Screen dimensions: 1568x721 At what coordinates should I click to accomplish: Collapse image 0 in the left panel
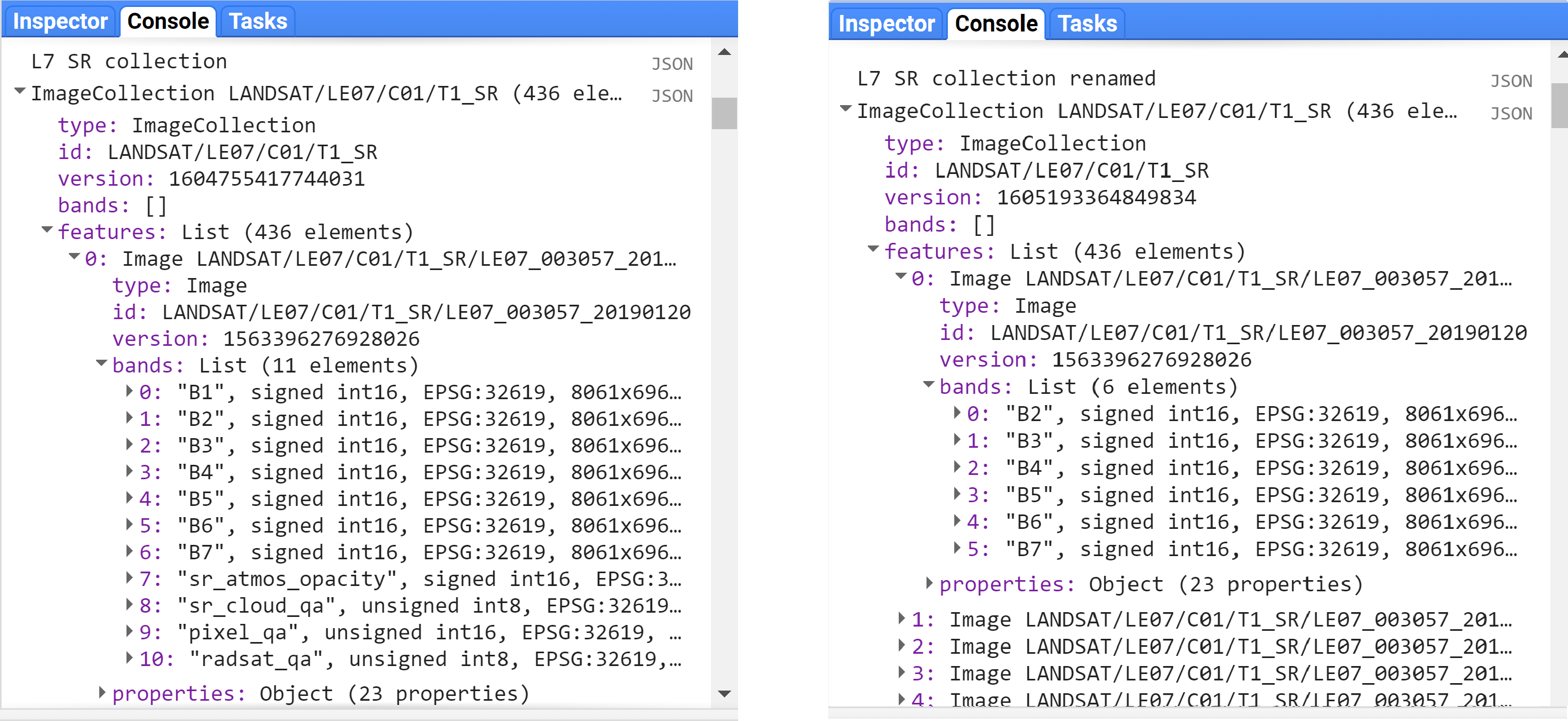[74, 257]
